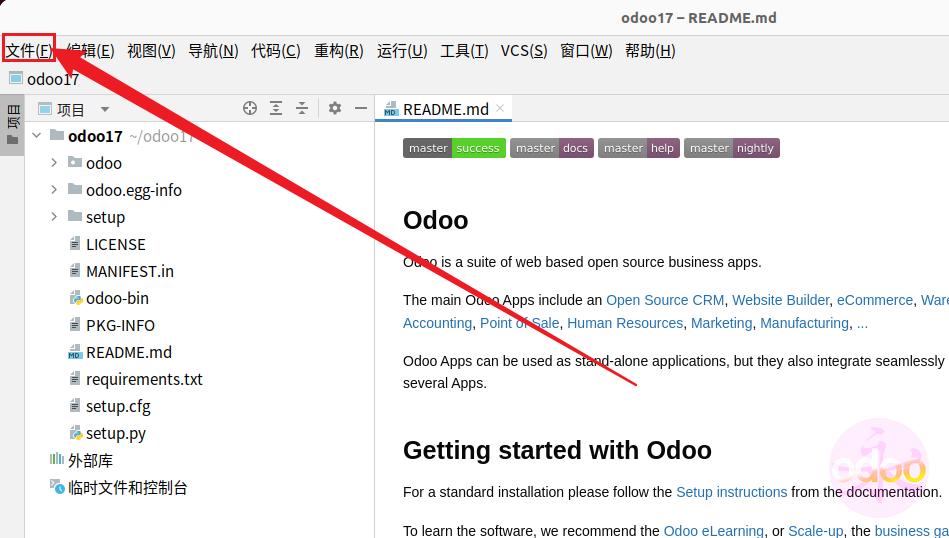Select 外部库 external libraries node

click(x=90, y=461)
